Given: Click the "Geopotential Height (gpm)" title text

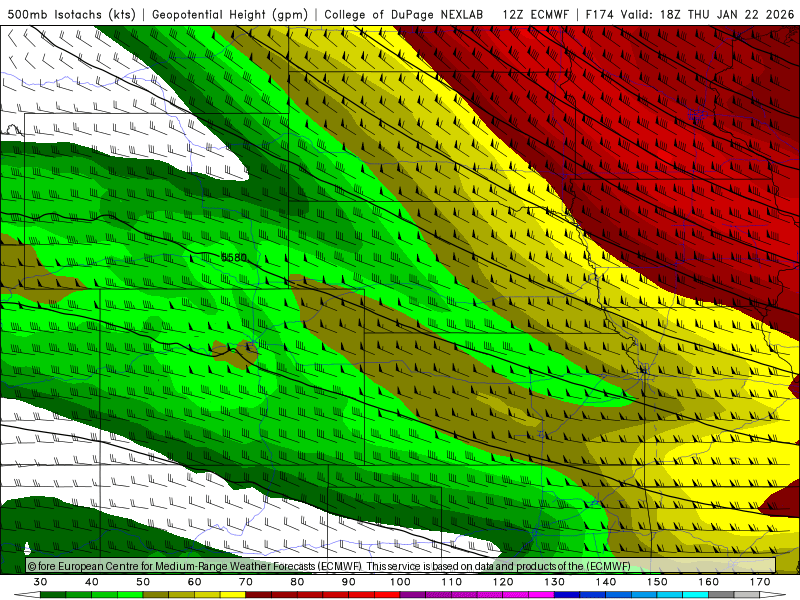Looking at the screenshot, I should coord(230,14).
